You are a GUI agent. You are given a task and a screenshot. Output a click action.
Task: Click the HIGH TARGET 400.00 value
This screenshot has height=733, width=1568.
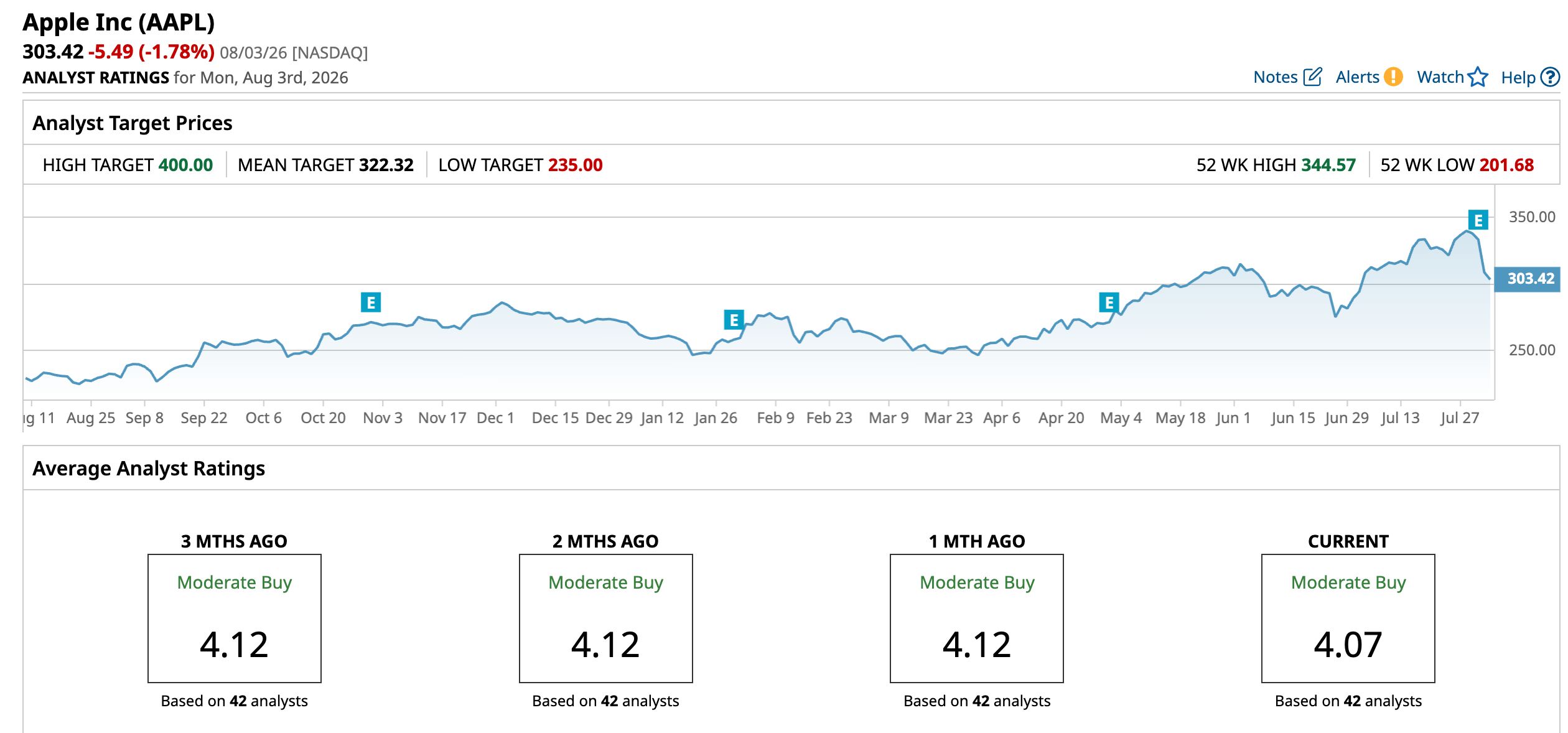click(185, 165)
